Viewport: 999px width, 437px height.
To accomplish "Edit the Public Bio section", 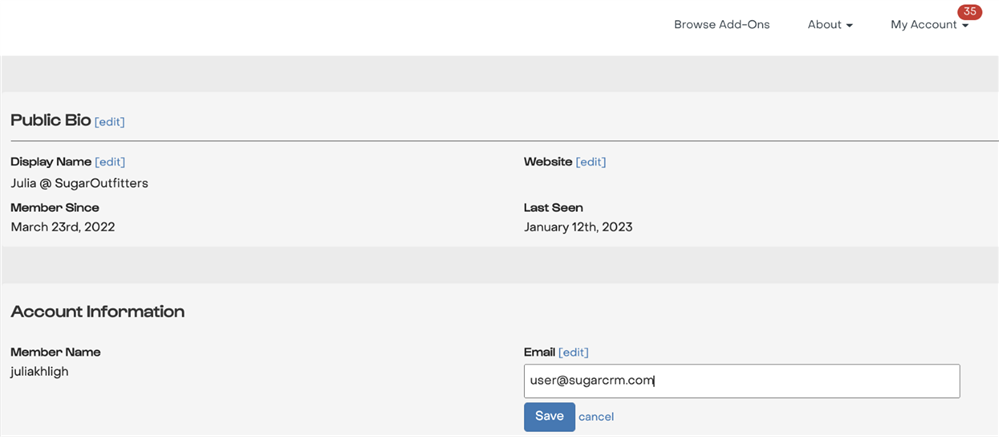I will coord(110,122).
